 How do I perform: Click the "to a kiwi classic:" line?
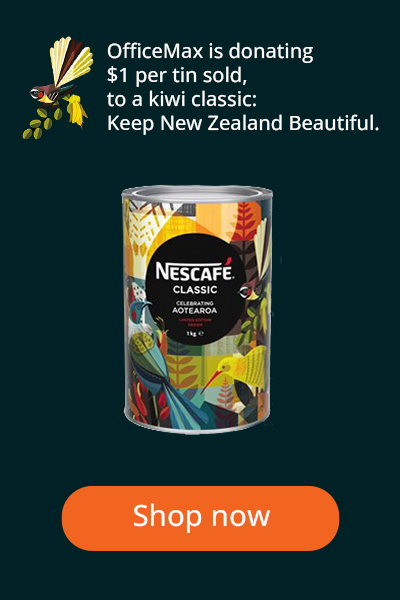tap(182, 99)
